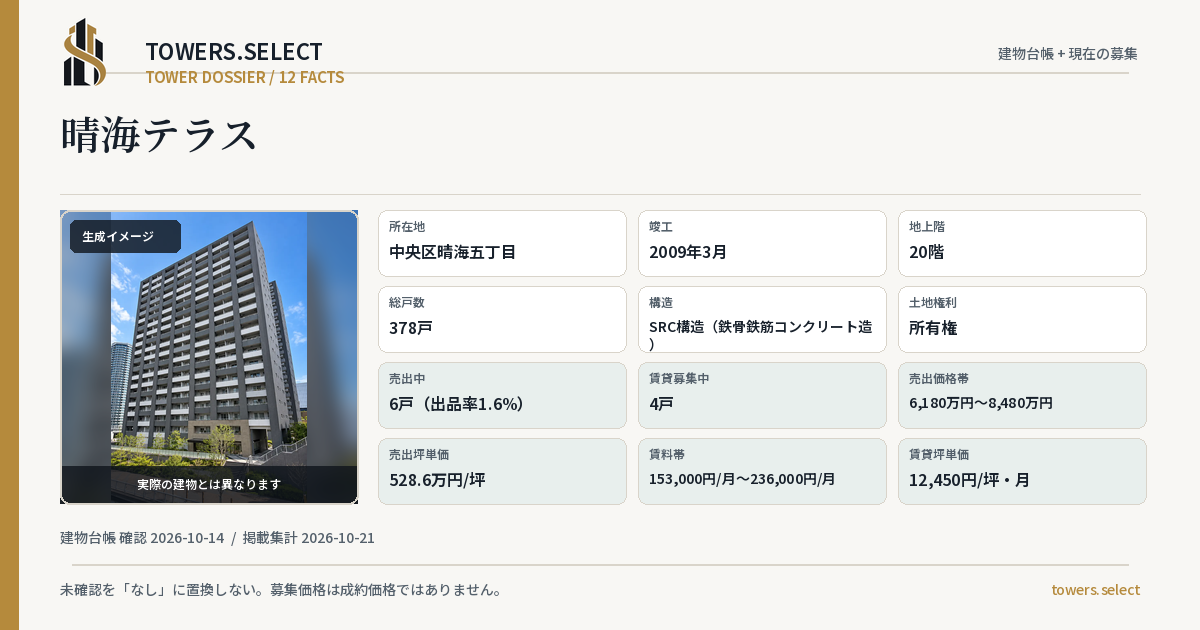
Task: Open the towers.select footer link
Action: tap(1095, 590)
